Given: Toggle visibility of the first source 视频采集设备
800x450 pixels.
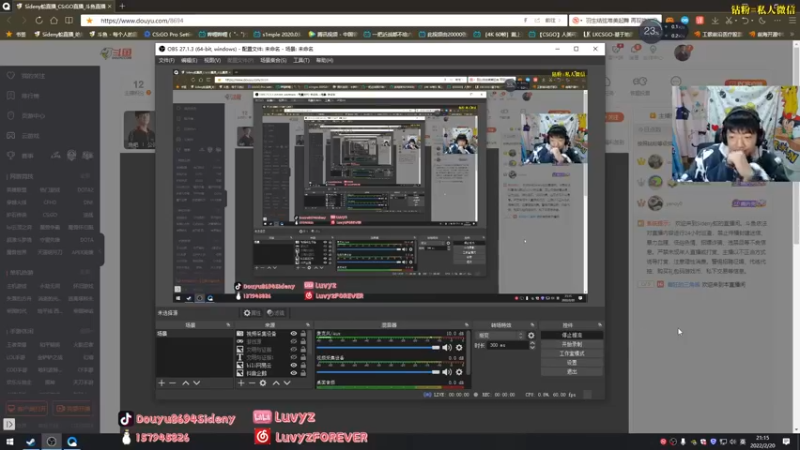Looking at the screenshot, I should [x=294, y=334].
